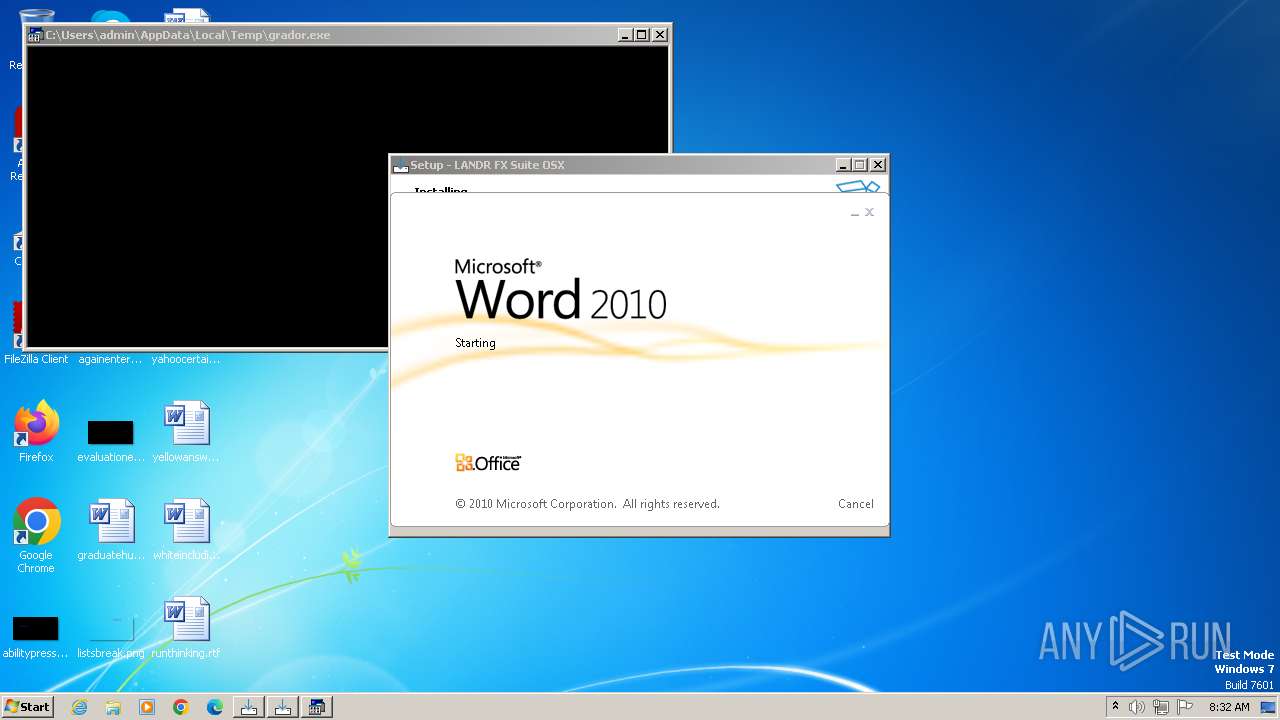Viewport: 1280px width, 720px height.
Task: Minimize the grador.exe console window
Action: [625, 35]
